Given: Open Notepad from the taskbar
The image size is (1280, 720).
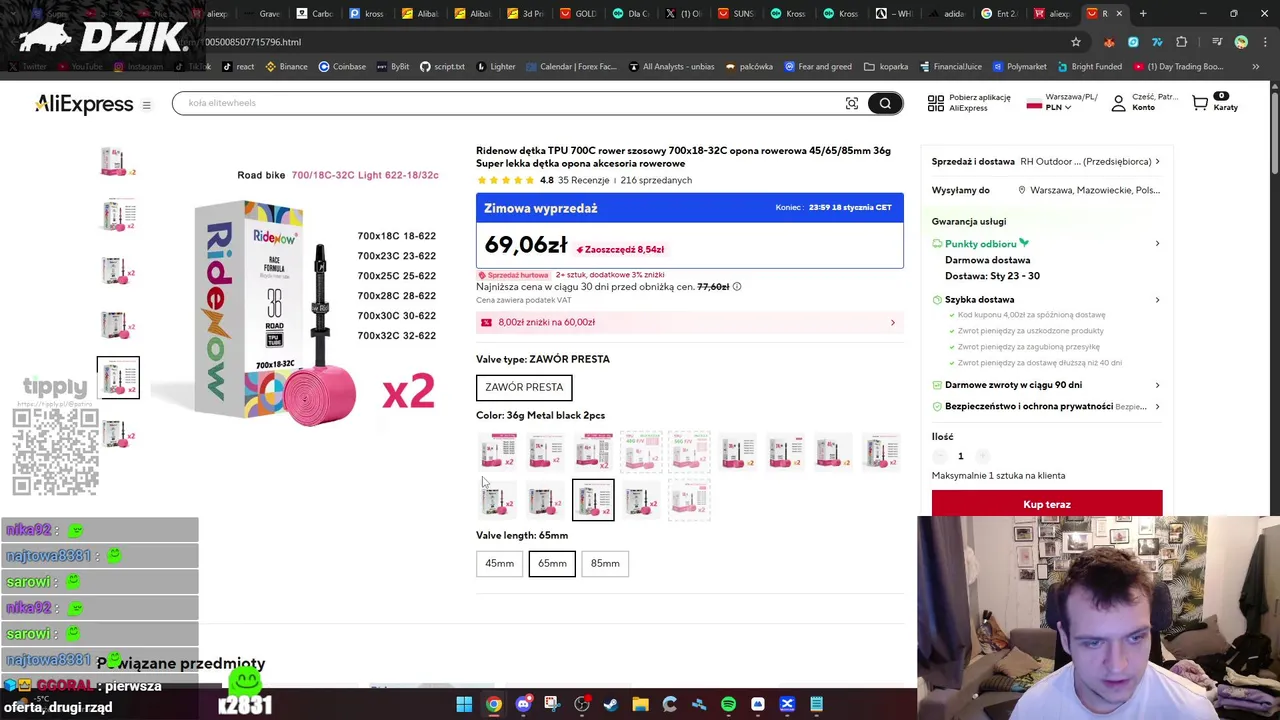Looking at the screenshot, I should click(x=816, y=704).
